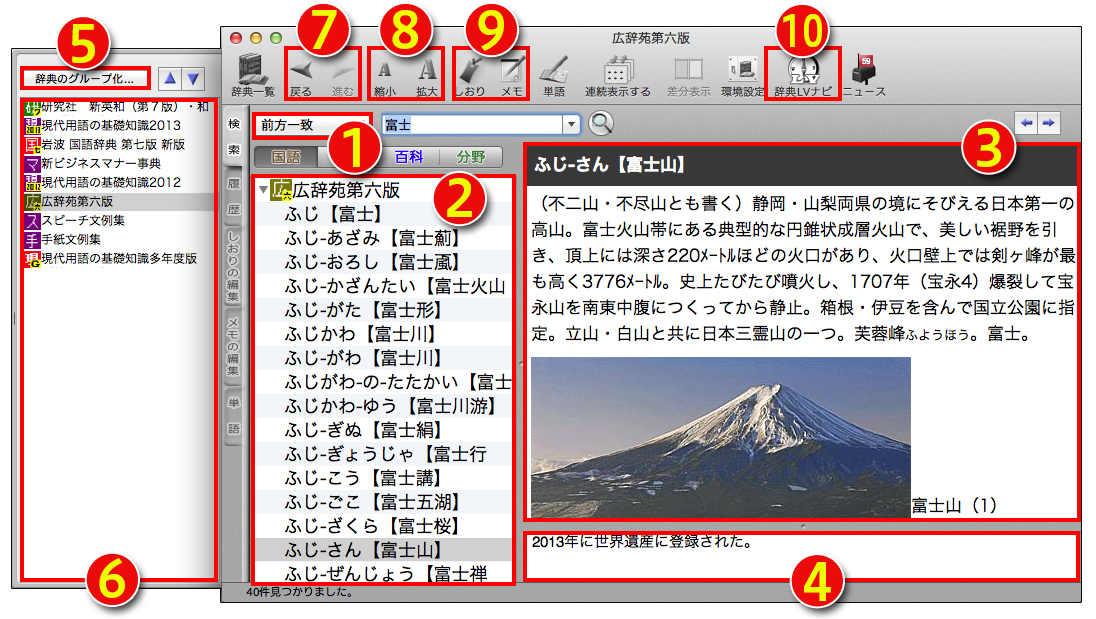Select 手紙文例集 dictionary
The width and height of the screenshot is (1096, 619).
click(119, 239)
